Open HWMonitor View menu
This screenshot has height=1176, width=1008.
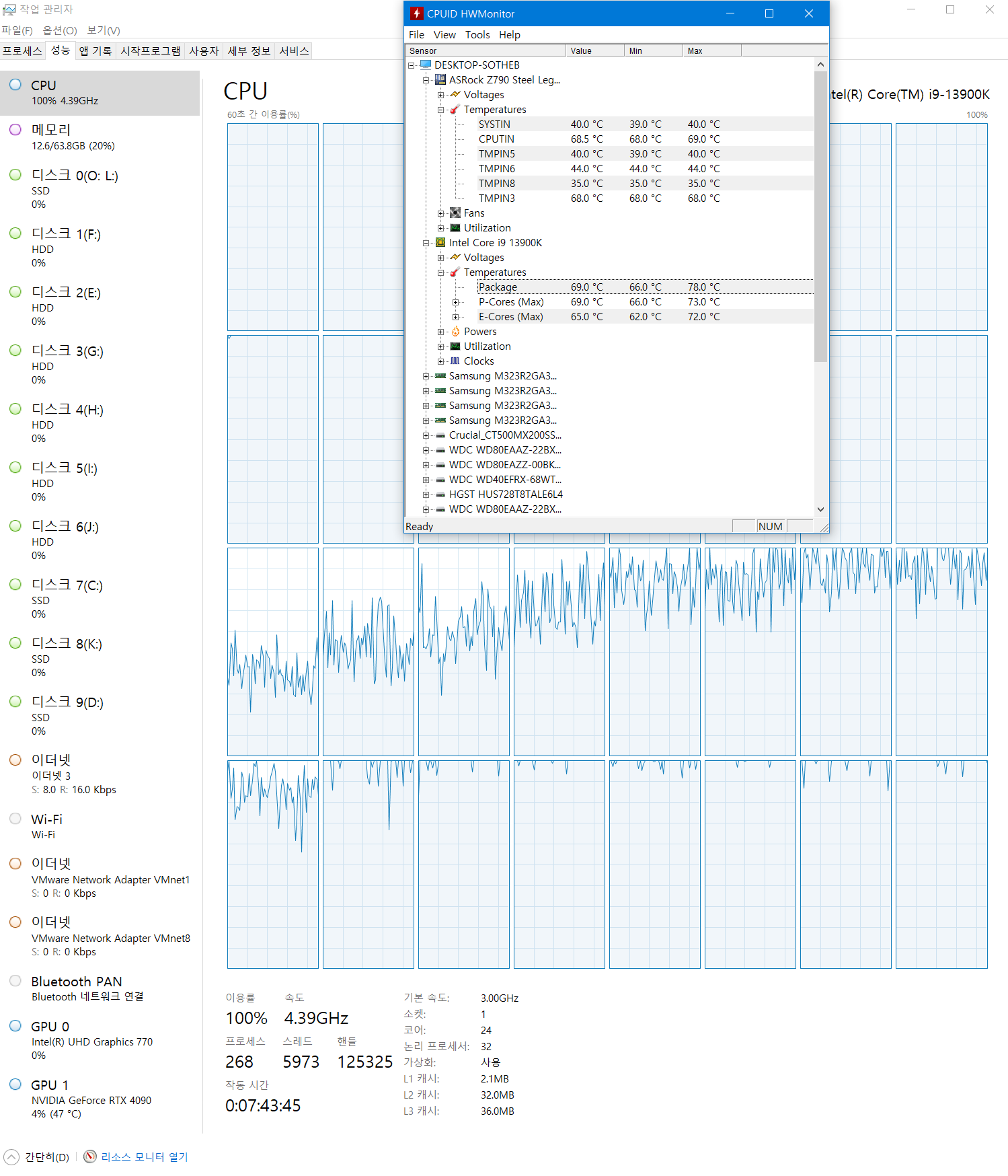444,34
